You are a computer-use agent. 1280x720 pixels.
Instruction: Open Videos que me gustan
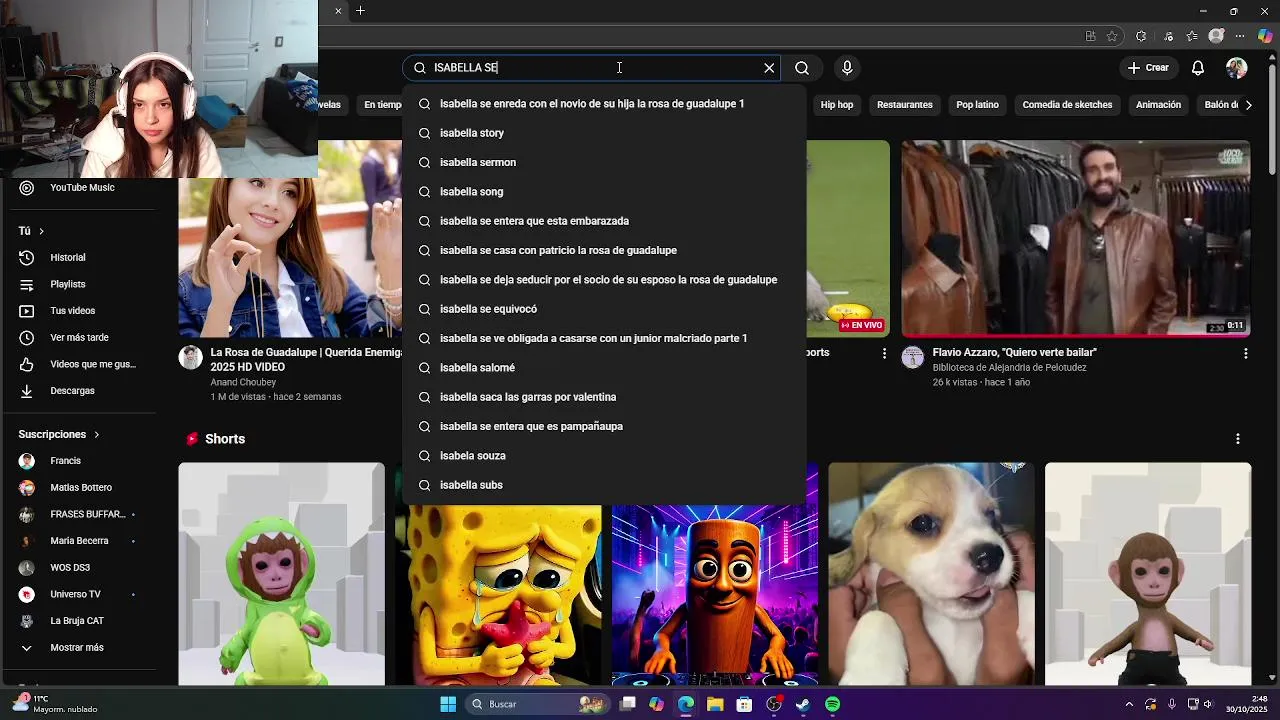pyautogui.click(x=80, y=364)
